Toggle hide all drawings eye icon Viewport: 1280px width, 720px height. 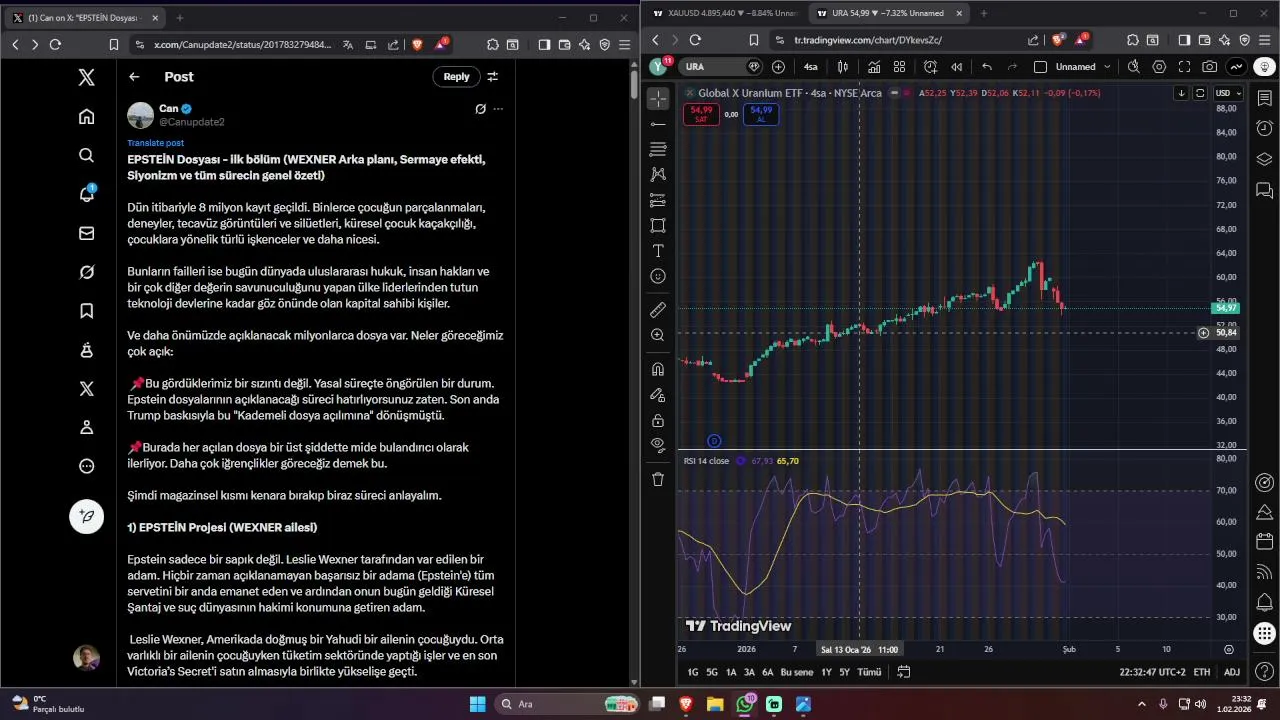click(x=658, y=445)
